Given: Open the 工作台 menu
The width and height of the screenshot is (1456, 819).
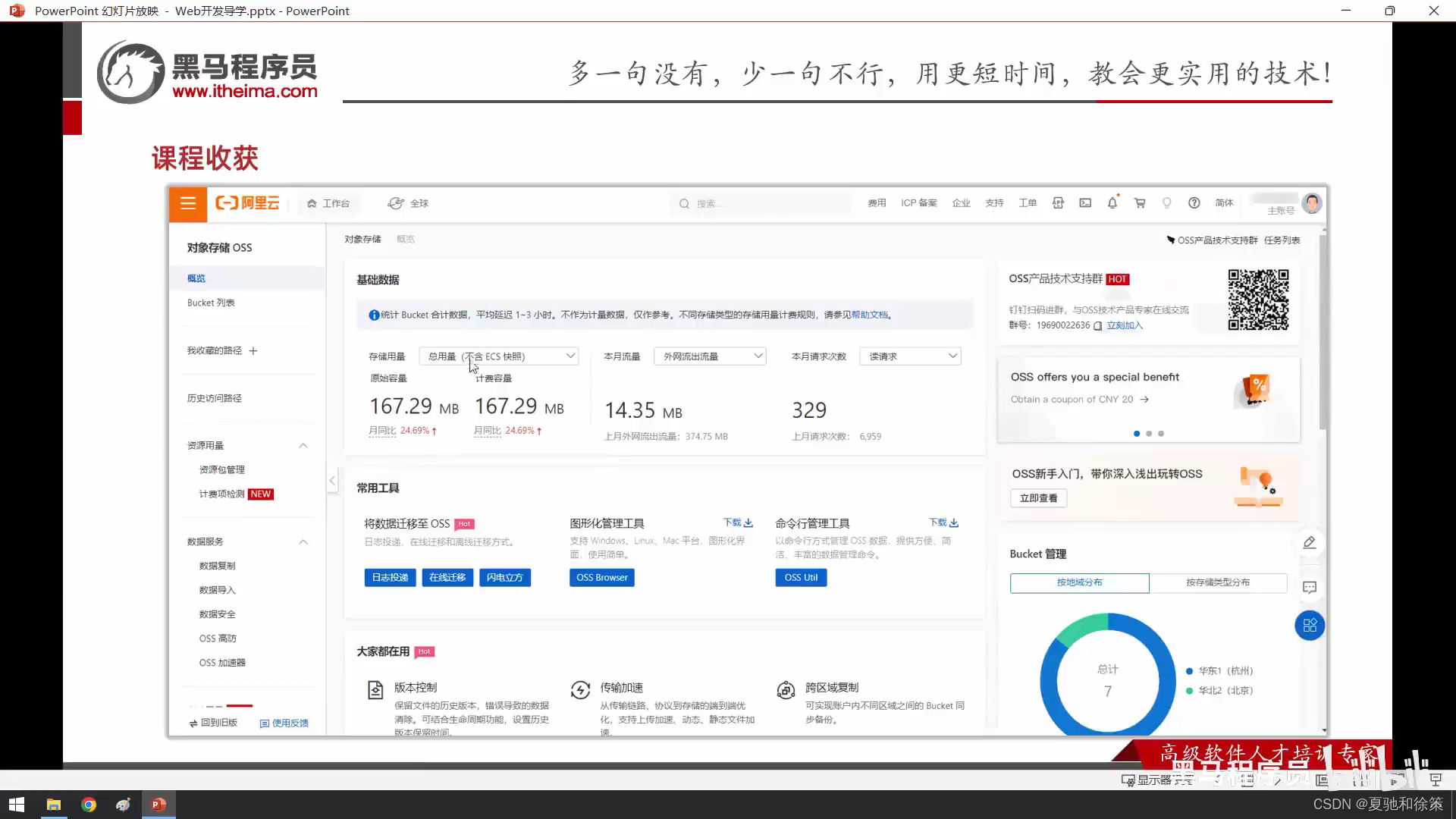Looking at the screenshot, I should (x=328, y=203).
